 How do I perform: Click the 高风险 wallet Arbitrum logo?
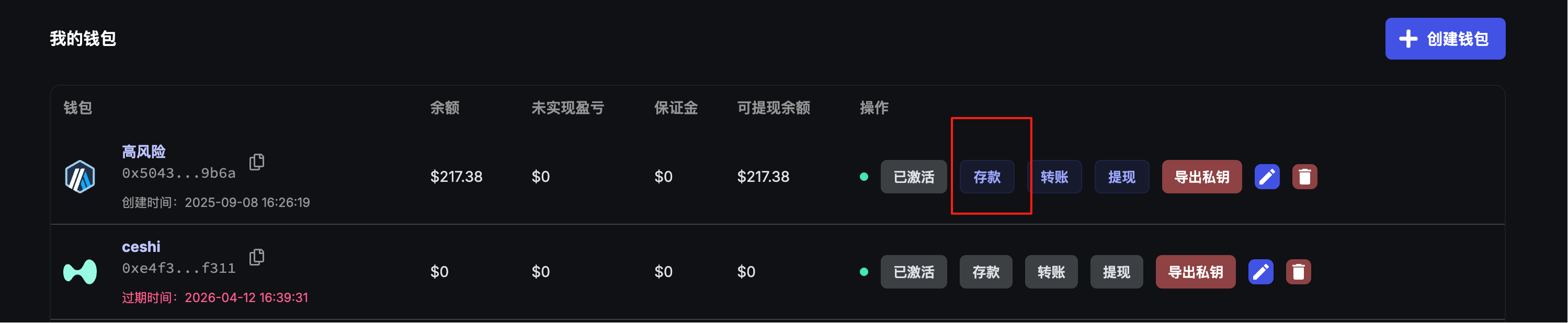pos(79,177)
